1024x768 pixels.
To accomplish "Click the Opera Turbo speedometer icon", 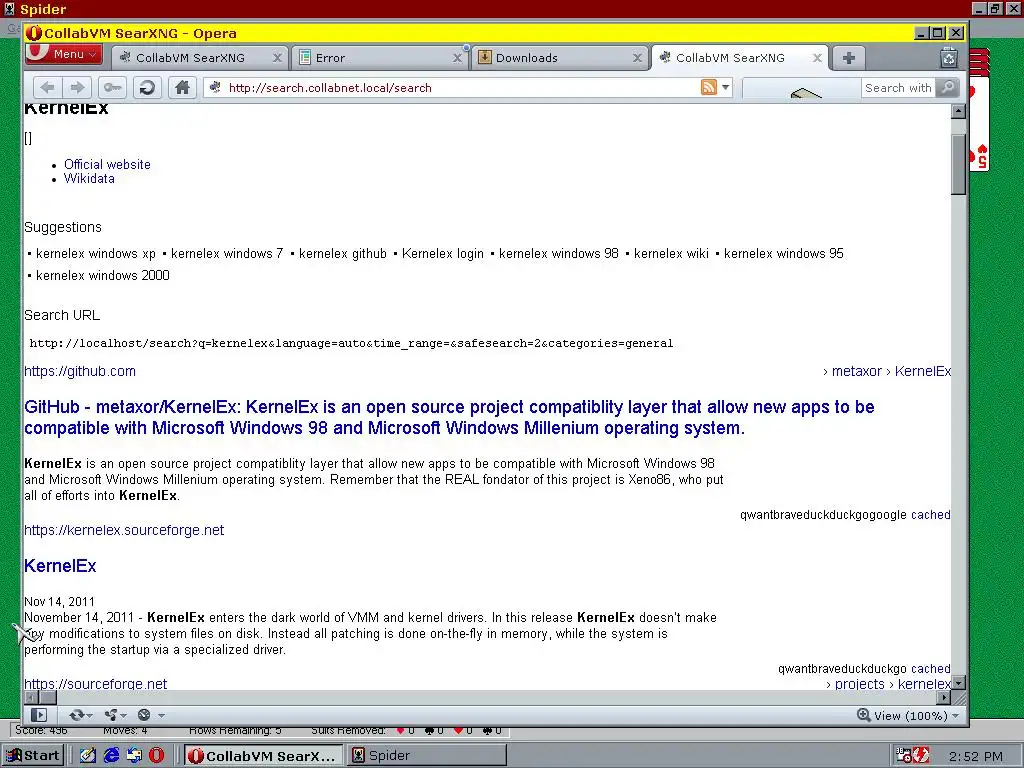I will point(145,715).
